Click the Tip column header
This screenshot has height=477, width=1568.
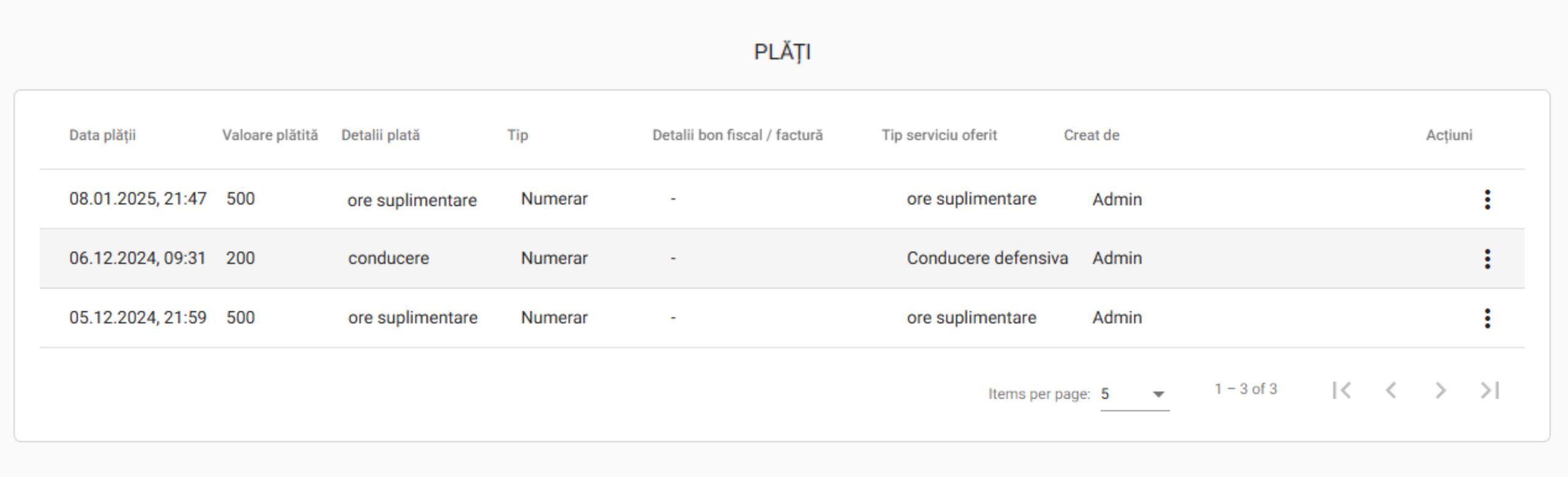pos(518,135)
